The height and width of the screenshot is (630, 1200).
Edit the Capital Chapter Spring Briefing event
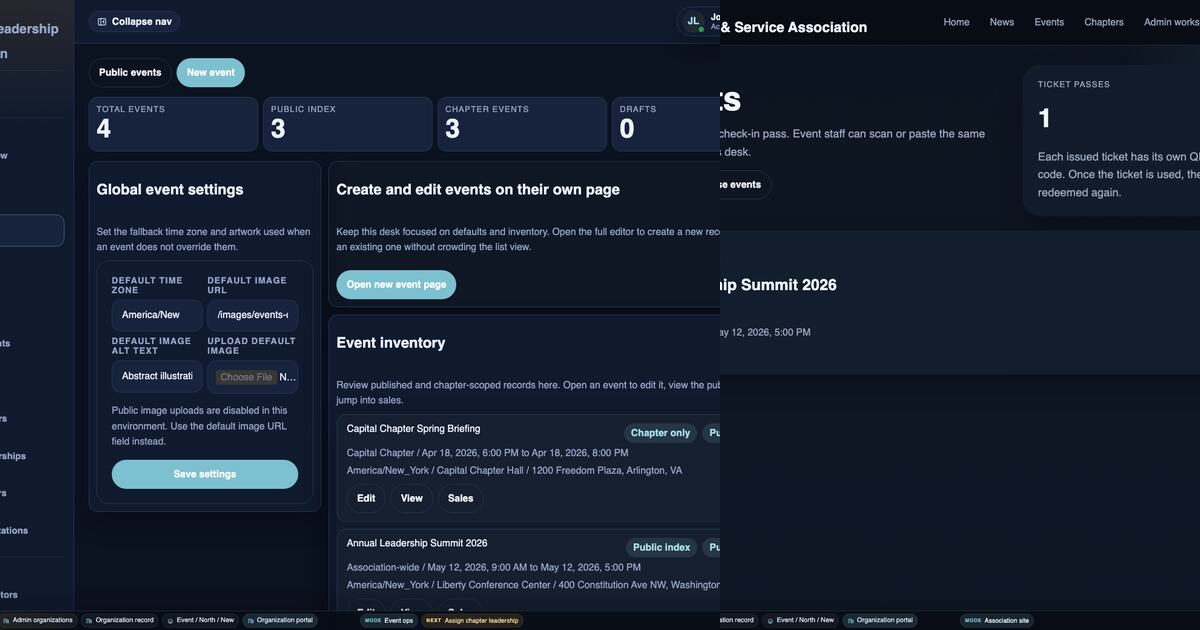tap(366, 498)
